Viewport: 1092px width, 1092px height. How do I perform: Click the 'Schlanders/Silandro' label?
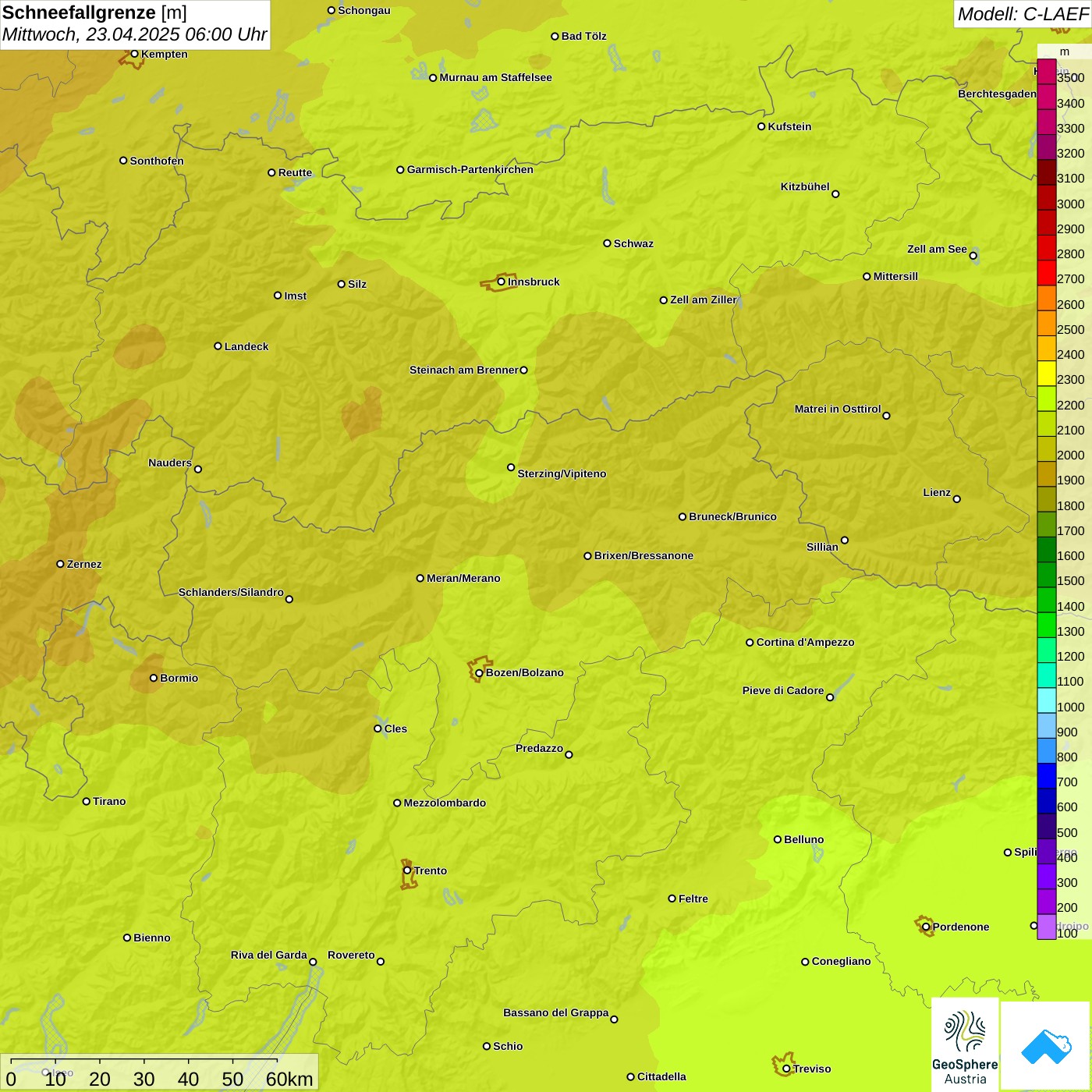[x=231, y=592]
